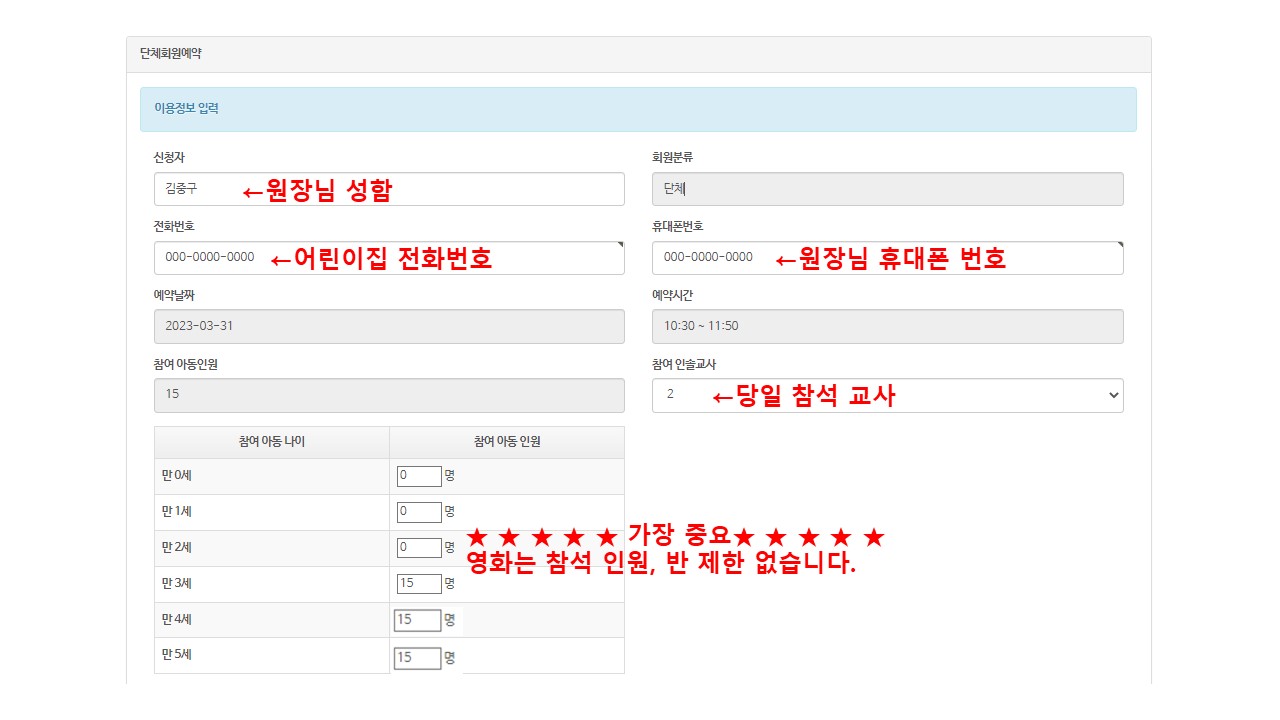Click the 만 0세 row label
Viewport: 1280px width, 720px height.
(x=175, y=476)
